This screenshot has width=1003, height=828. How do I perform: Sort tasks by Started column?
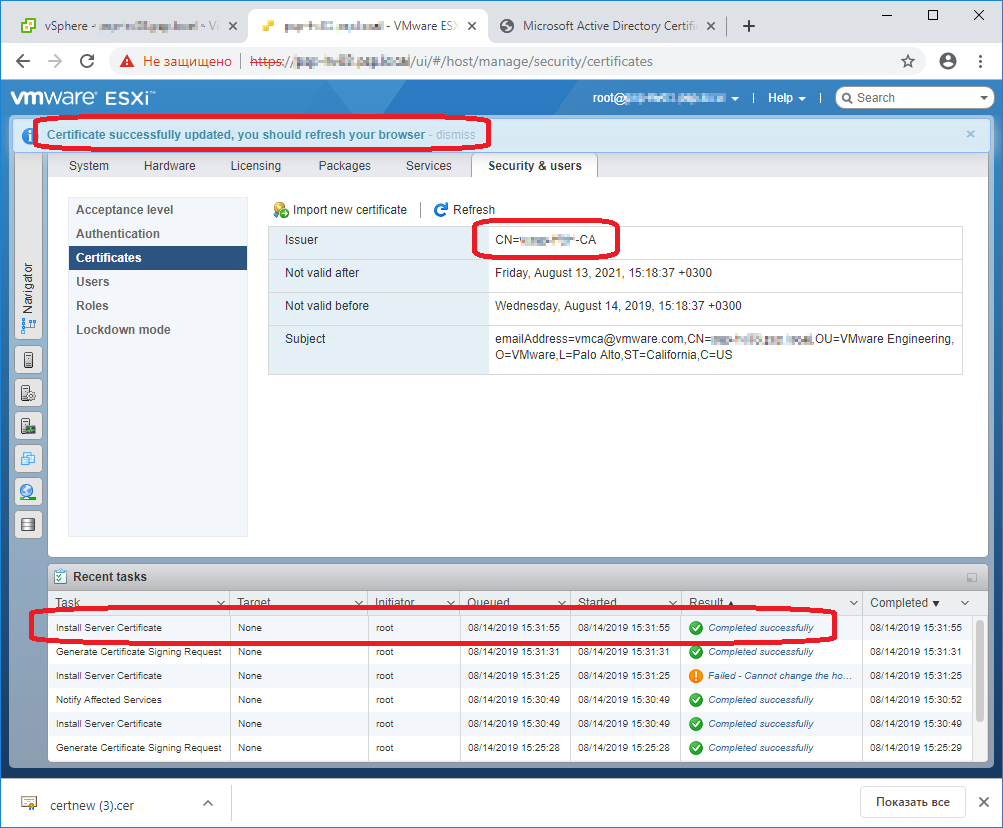click(x=597, y=603)
